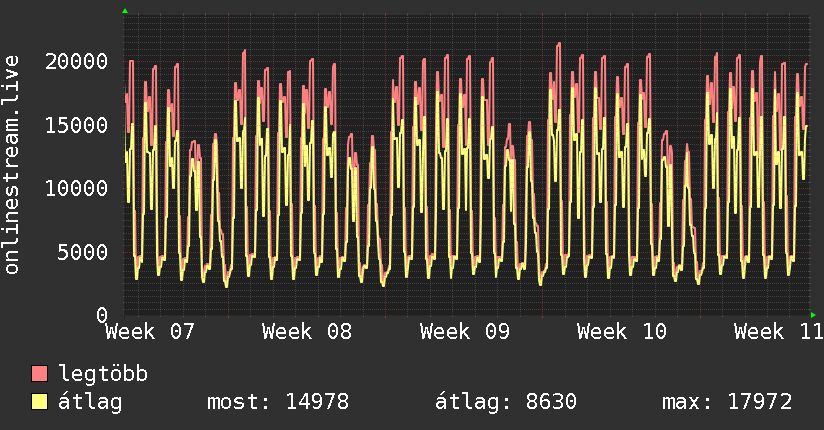Click the 0 origin label on the y-axis
The height and width of the screenshot is (430, 824).
pos(102,315)
